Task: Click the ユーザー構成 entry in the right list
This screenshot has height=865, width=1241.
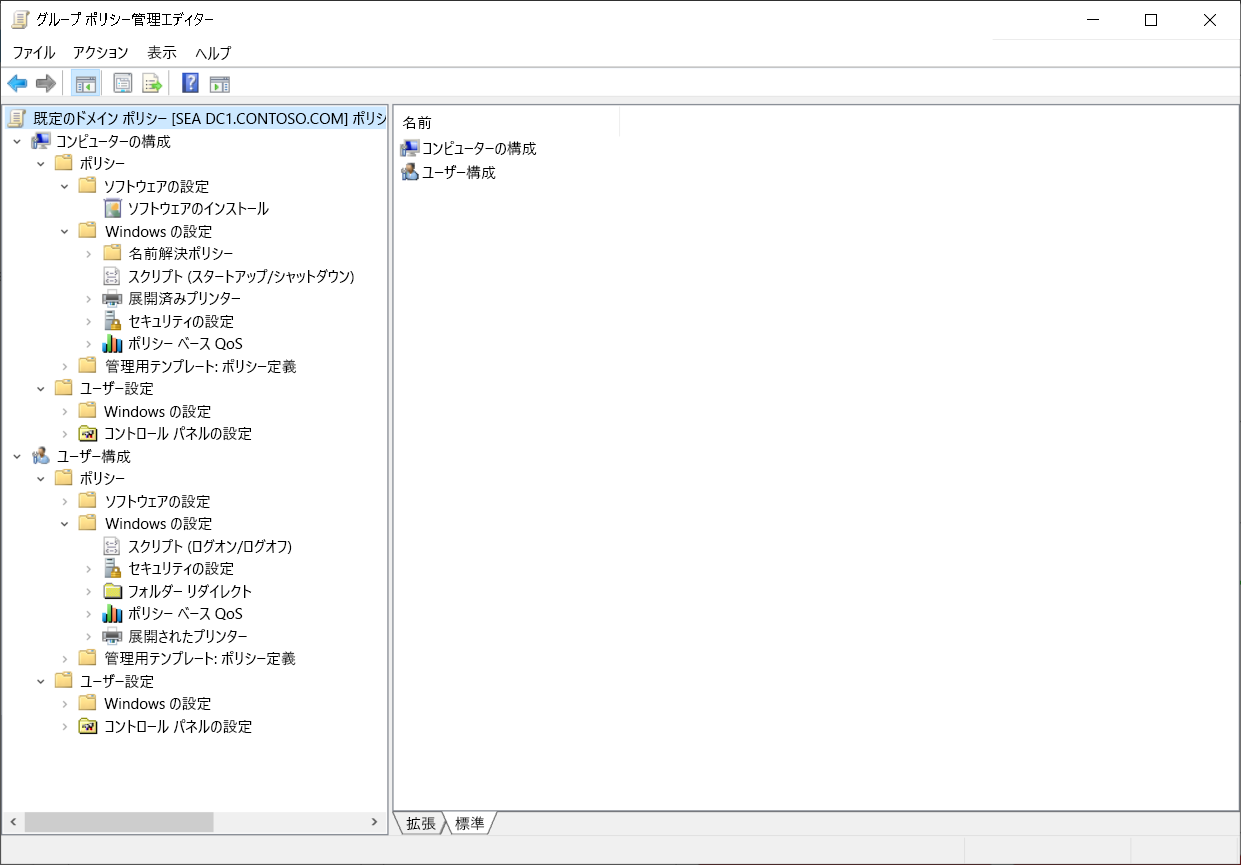Action: pos(458,172)
